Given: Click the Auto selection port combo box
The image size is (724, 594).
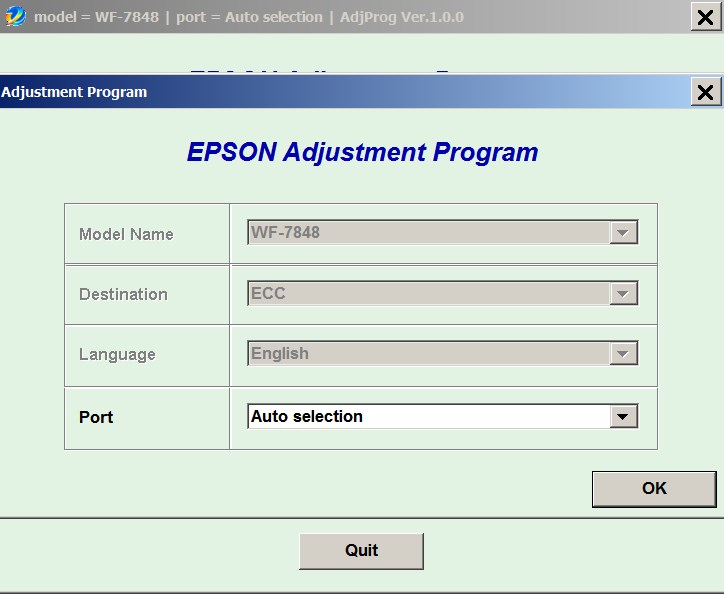Looking at the screenshot, I should click(x=442, y=416).
